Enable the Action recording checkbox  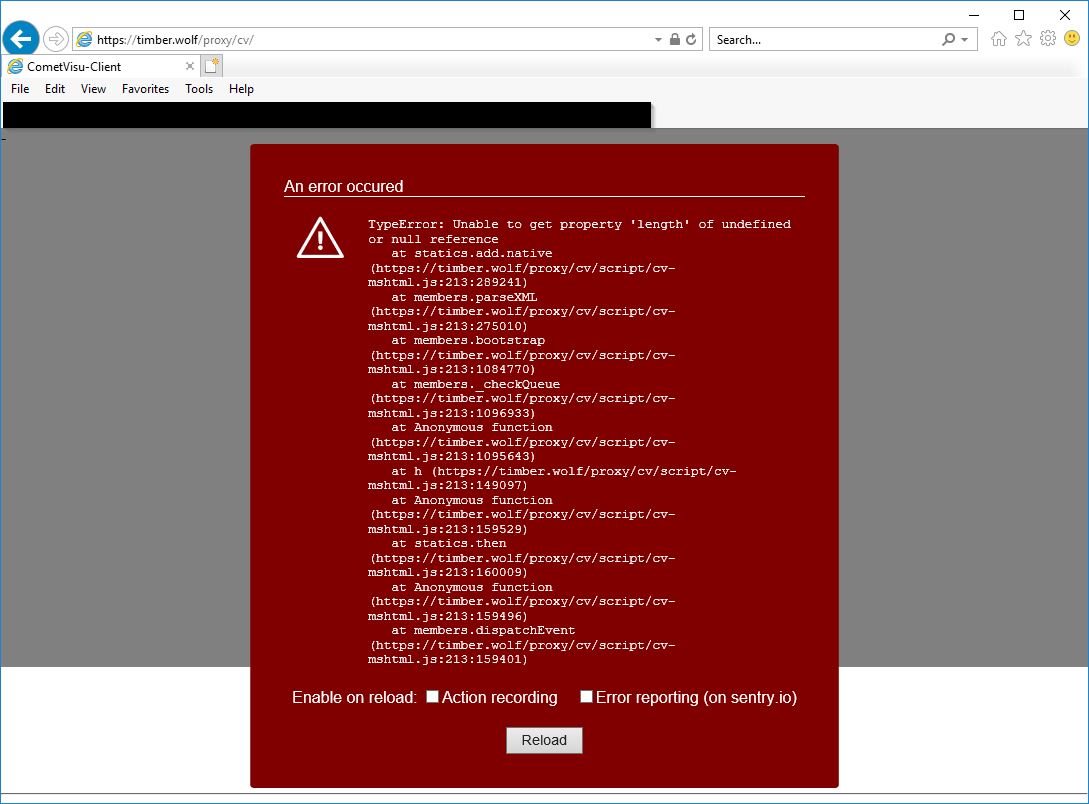(x=433, y=697)
